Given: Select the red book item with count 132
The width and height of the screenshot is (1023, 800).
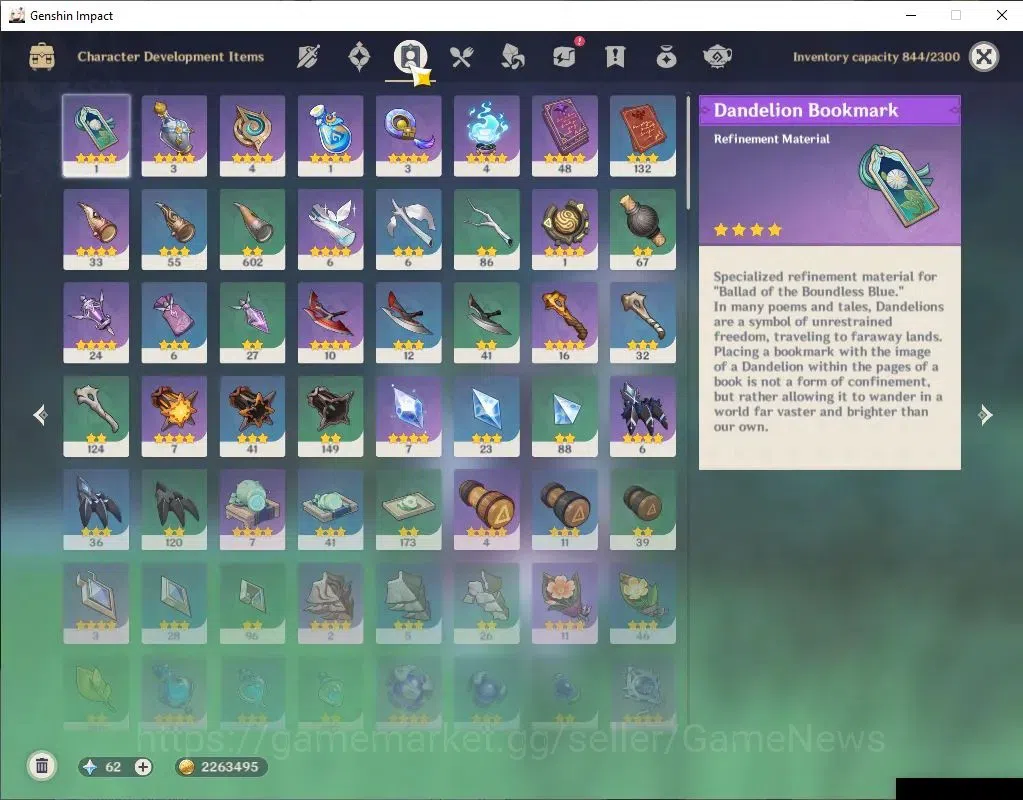Looking at the screenshot, I should [643, 136].
